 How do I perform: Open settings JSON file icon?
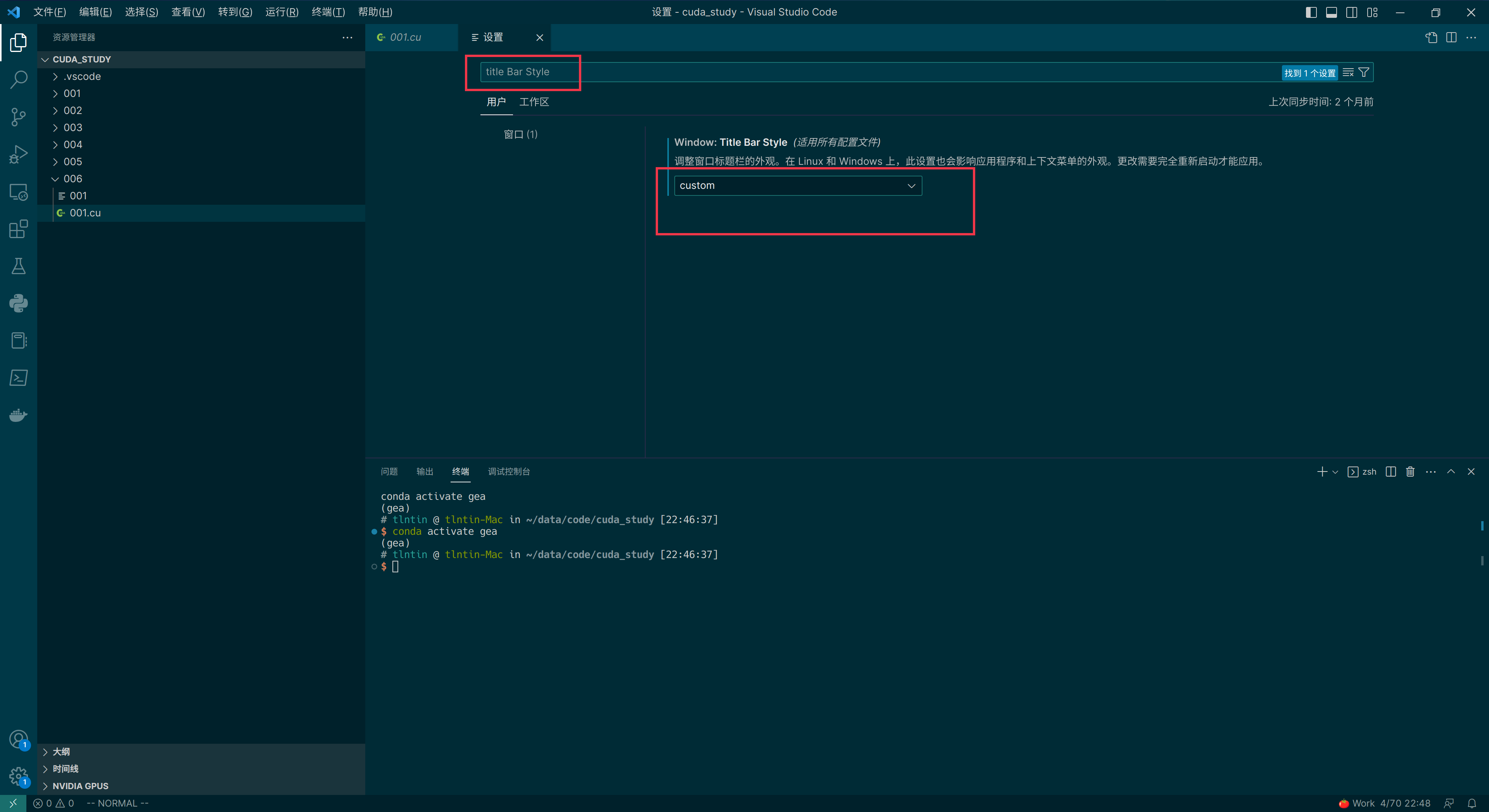1431,38
